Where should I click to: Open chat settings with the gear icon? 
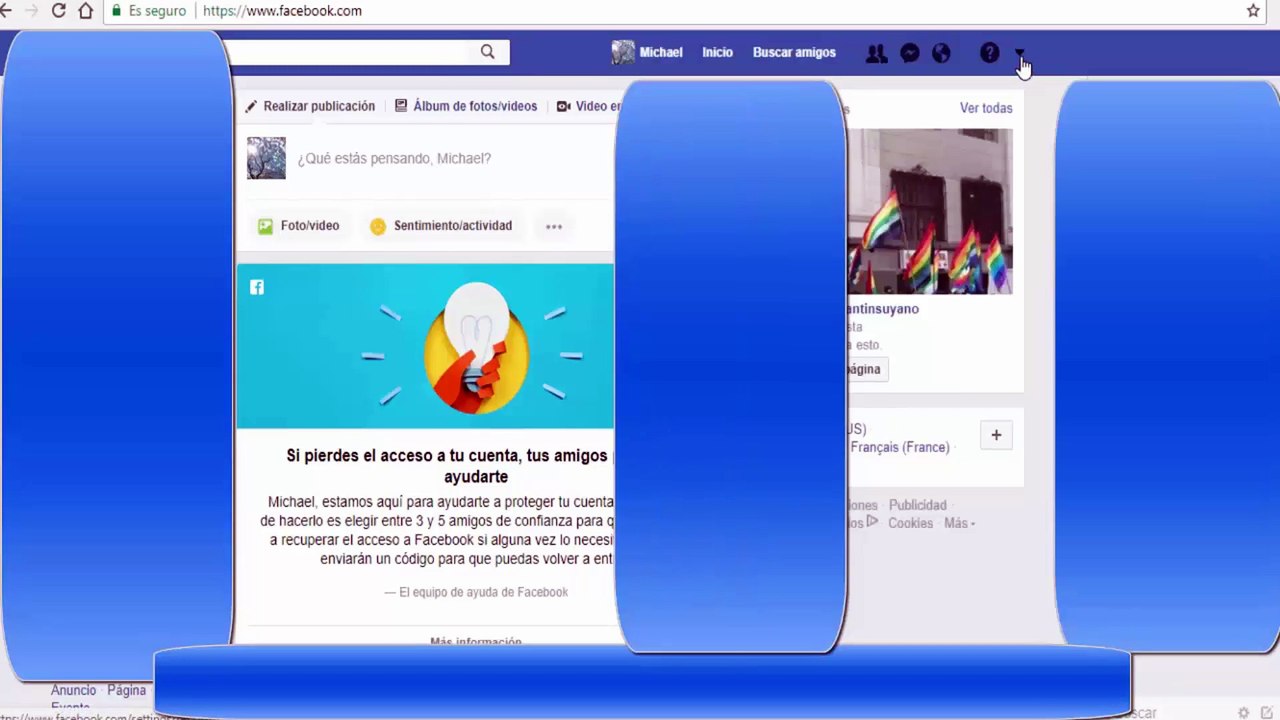(x=1243, y=713)
